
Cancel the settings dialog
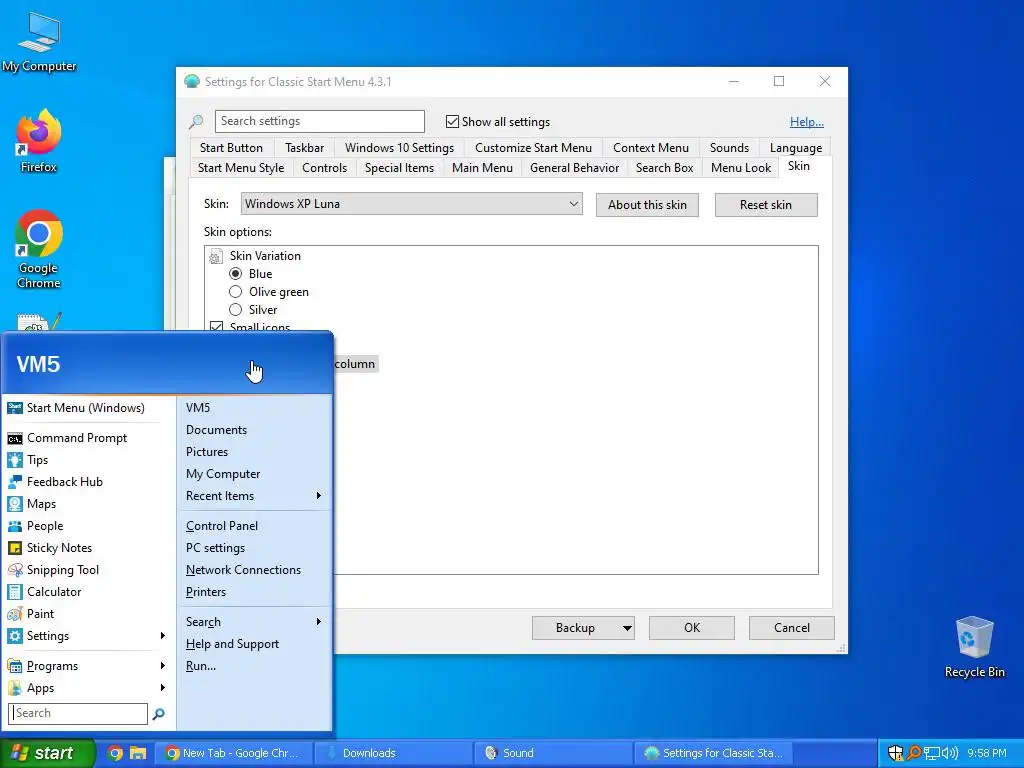(792, 628)
